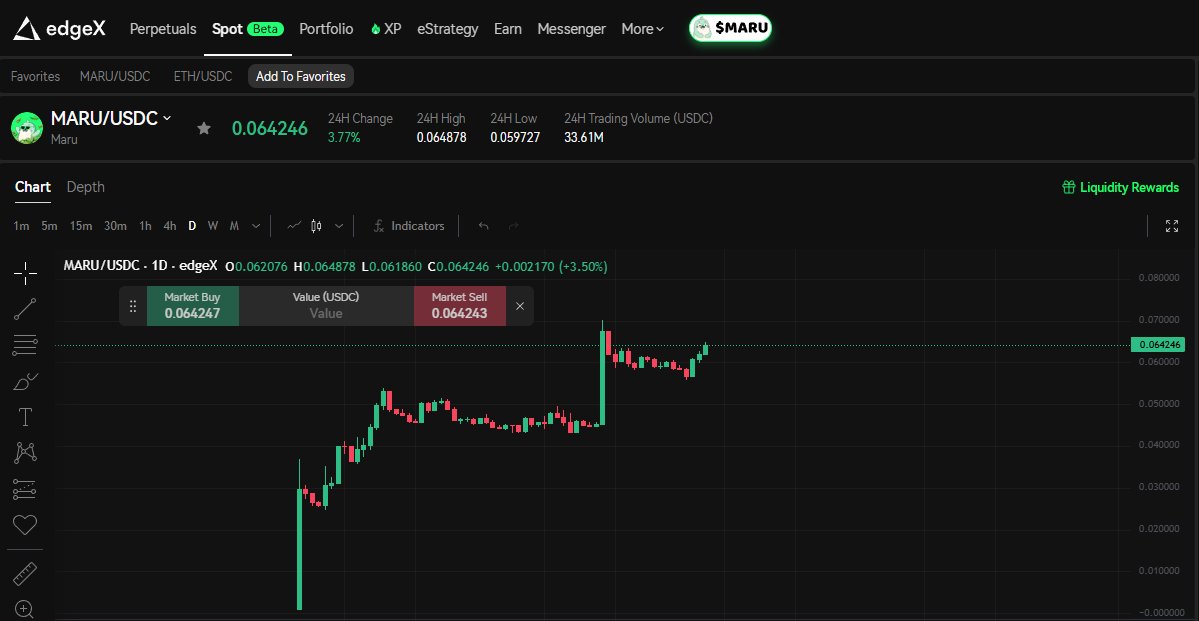1199x621 pixels.
Task: Click the Maru token avatar
Action: click(27, 128)
